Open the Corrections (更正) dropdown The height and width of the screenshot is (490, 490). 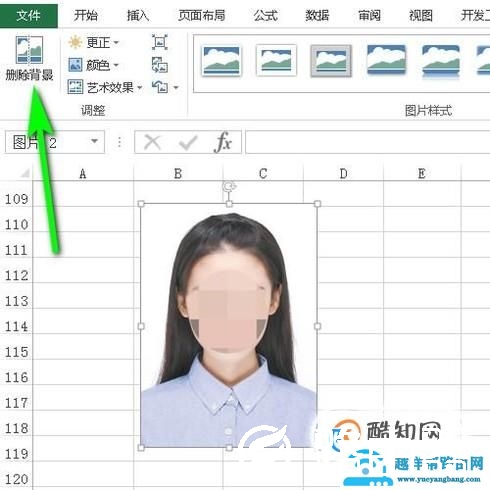(x=93, y=42)
